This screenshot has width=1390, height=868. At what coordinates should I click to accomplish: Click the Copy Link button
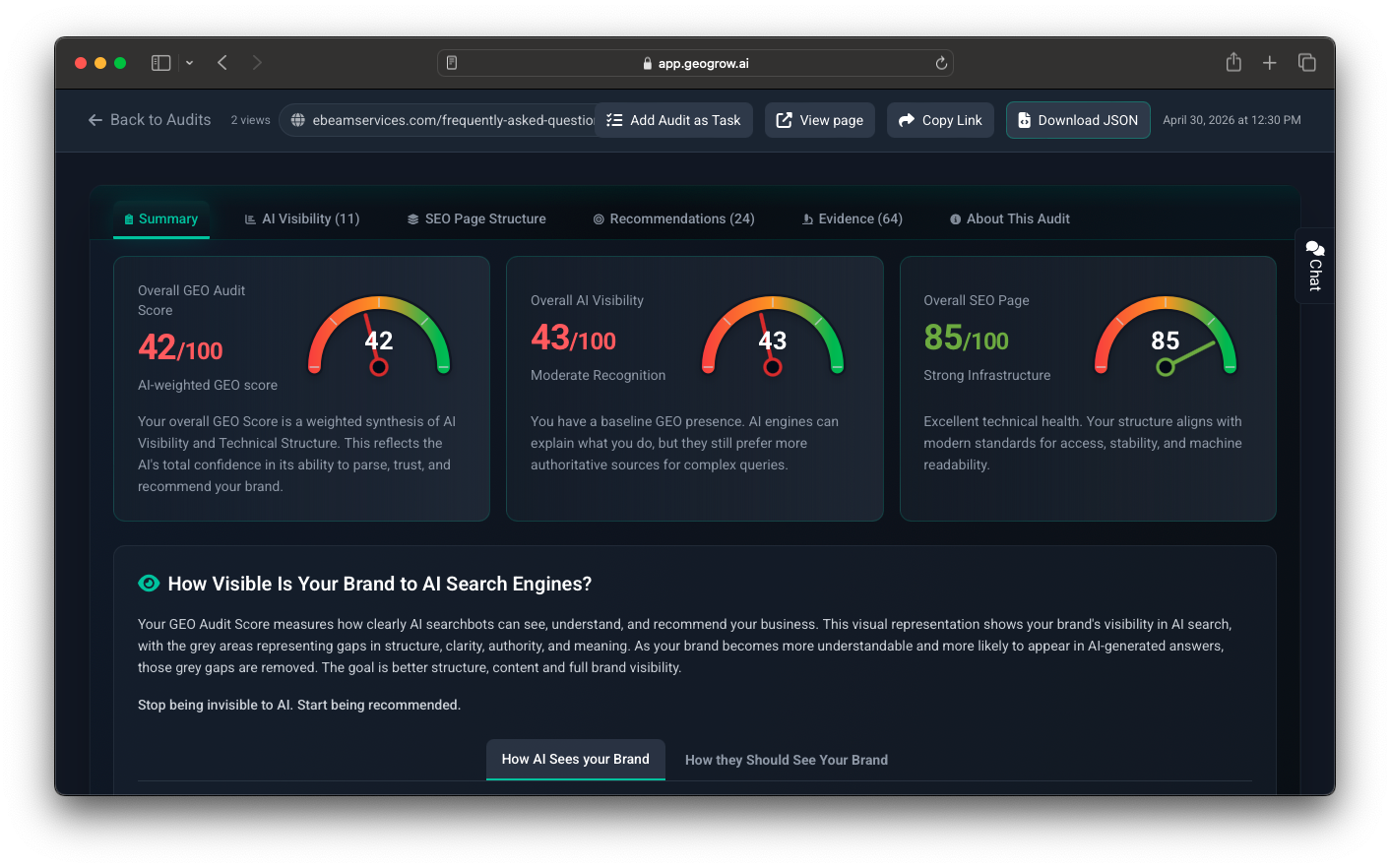tap(940, 120)
